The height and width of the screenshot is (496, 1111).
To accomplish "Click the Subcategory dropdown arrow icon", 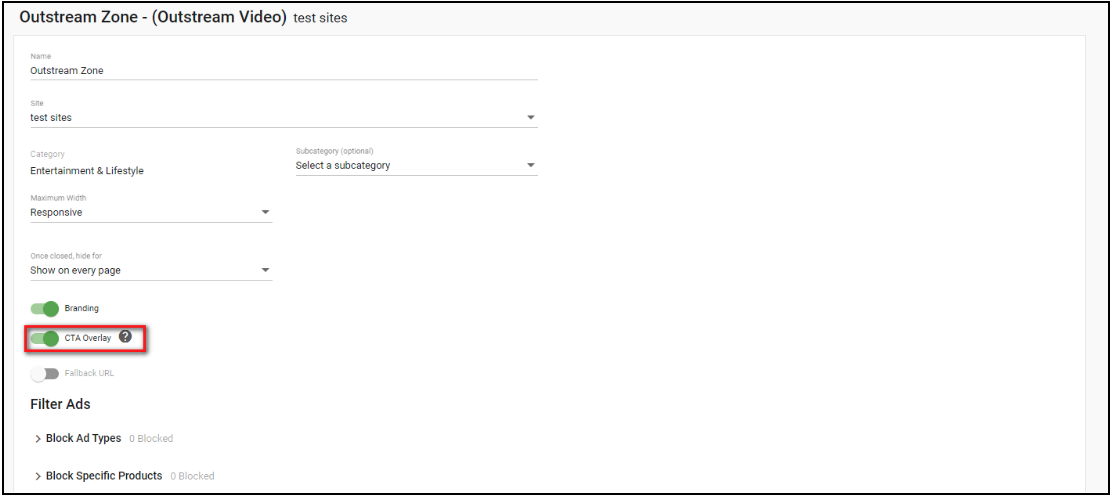I will pos(531,165).
